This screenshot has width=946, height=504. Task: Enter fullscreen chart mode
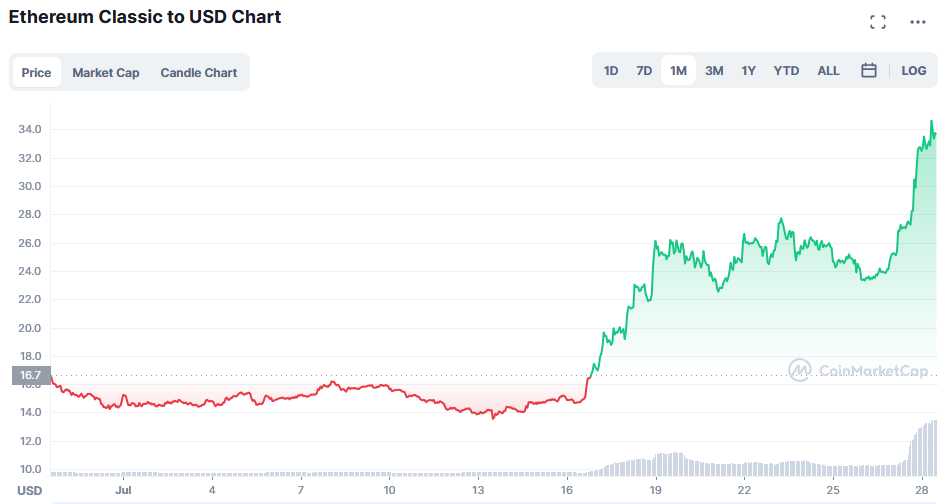pyautogui.click(x=878, y=22)
